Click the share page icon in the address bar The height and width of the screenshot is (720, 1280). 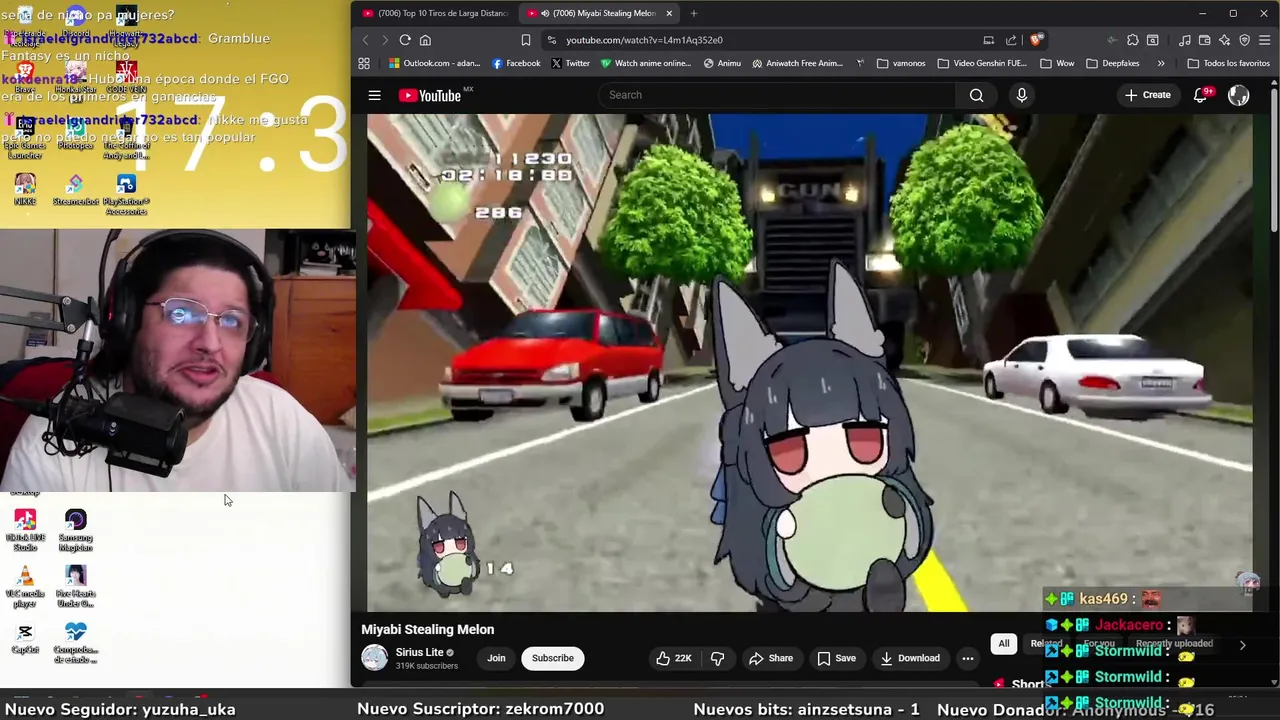pos(1011,40)
